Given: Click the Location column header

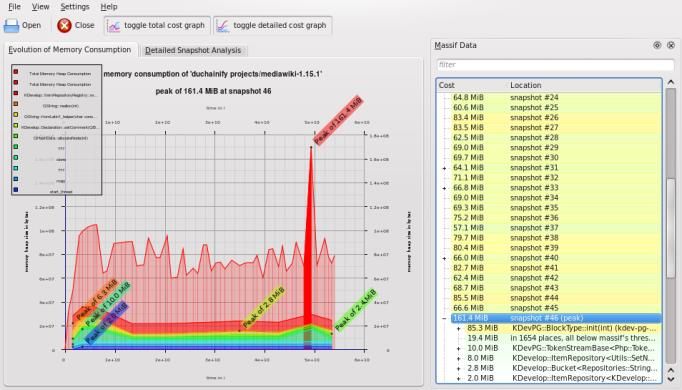Looking at the screenshot, I should pos(585,85).
